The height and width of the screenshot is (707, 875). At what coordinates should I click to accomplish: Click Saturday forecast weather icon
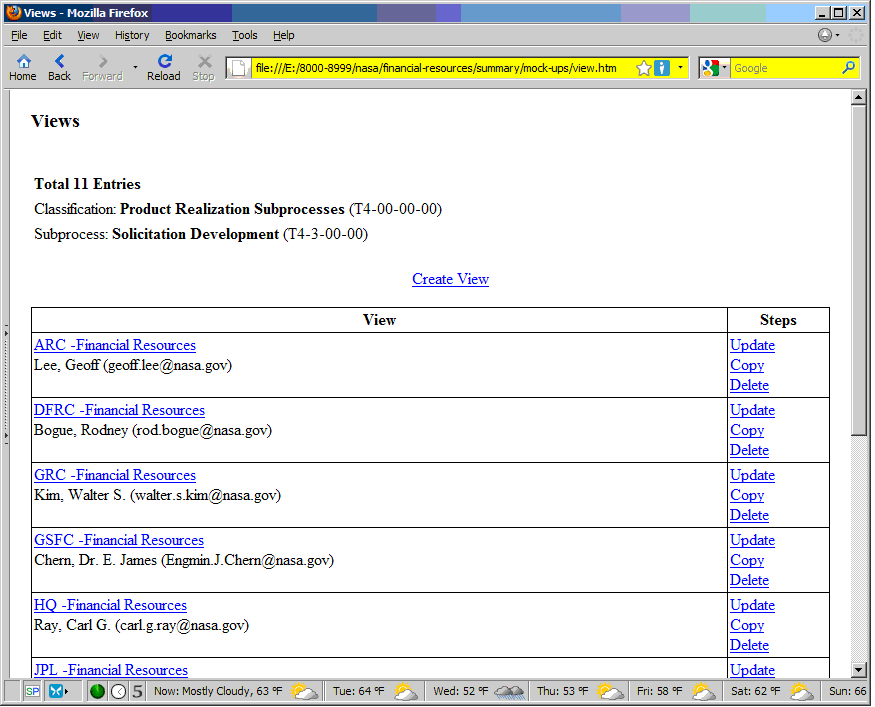click(801, 691)
